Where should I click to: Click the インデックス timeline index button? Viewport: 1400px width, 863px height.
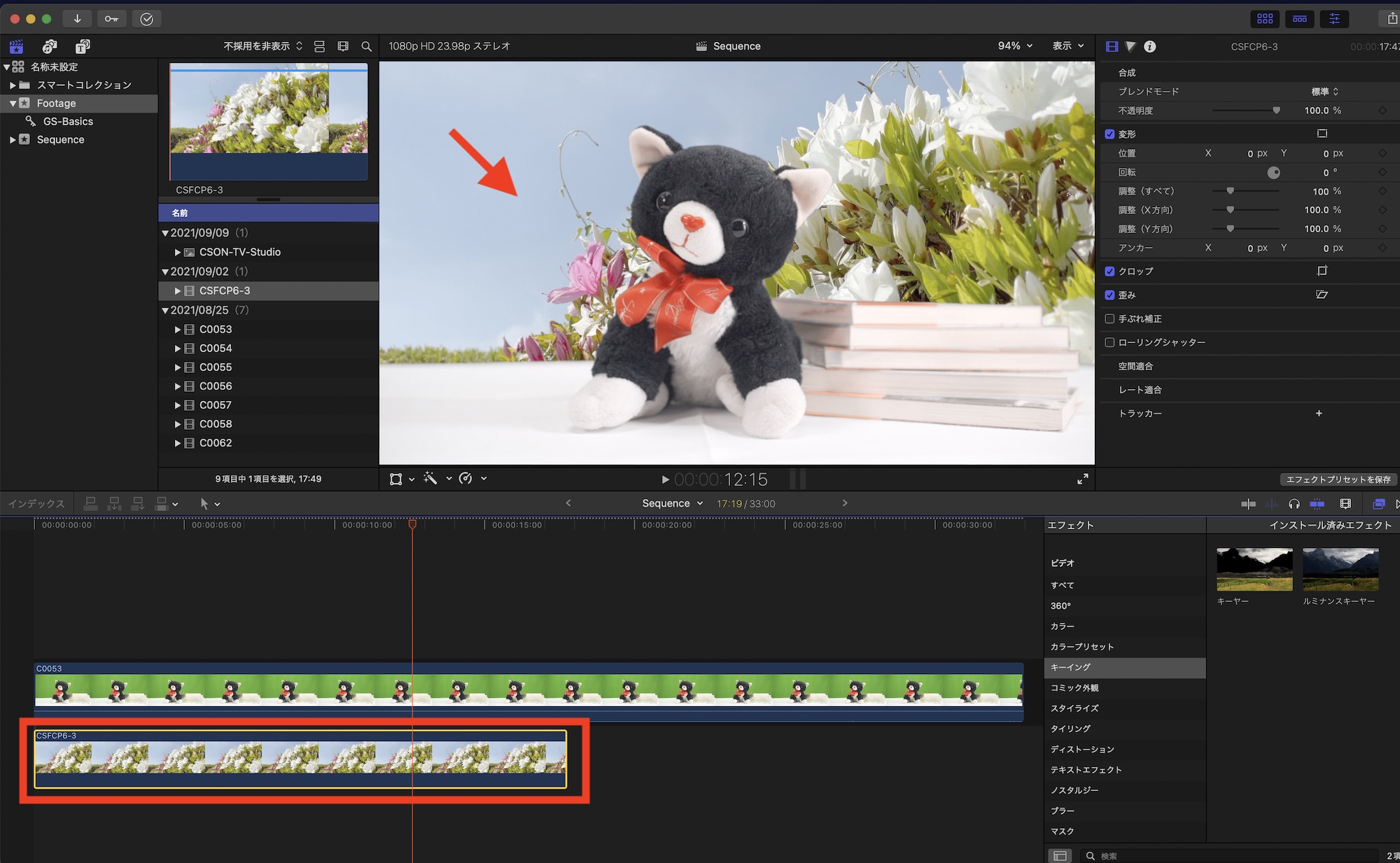[36, 503]
